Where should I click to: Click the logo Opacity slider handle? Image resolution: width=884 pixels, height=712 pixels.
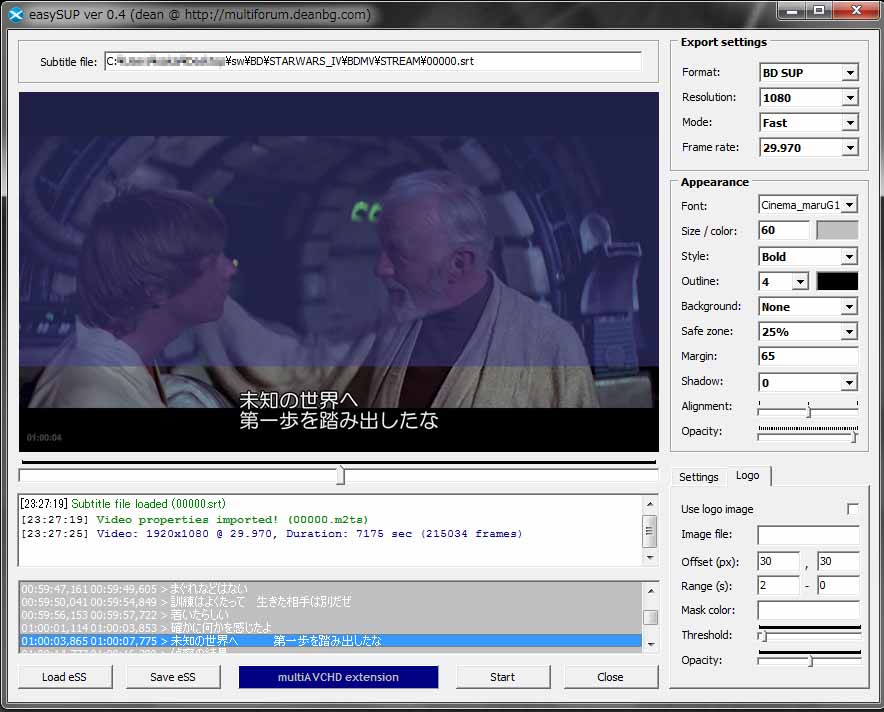pyautogui.click(x=810, y=661)
